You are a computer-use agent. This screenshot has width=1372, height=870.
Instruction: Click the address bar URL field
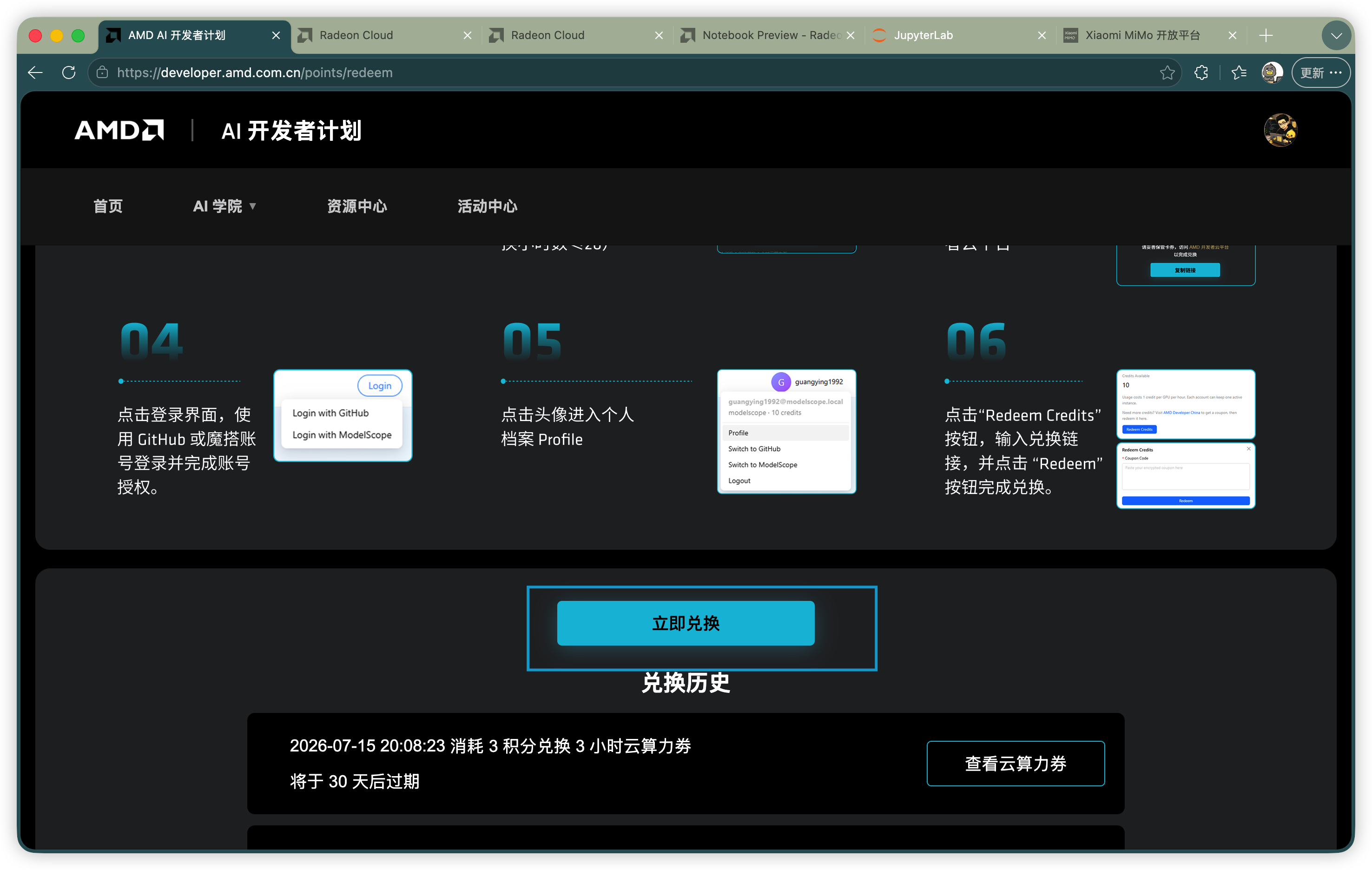click(627, 72)
